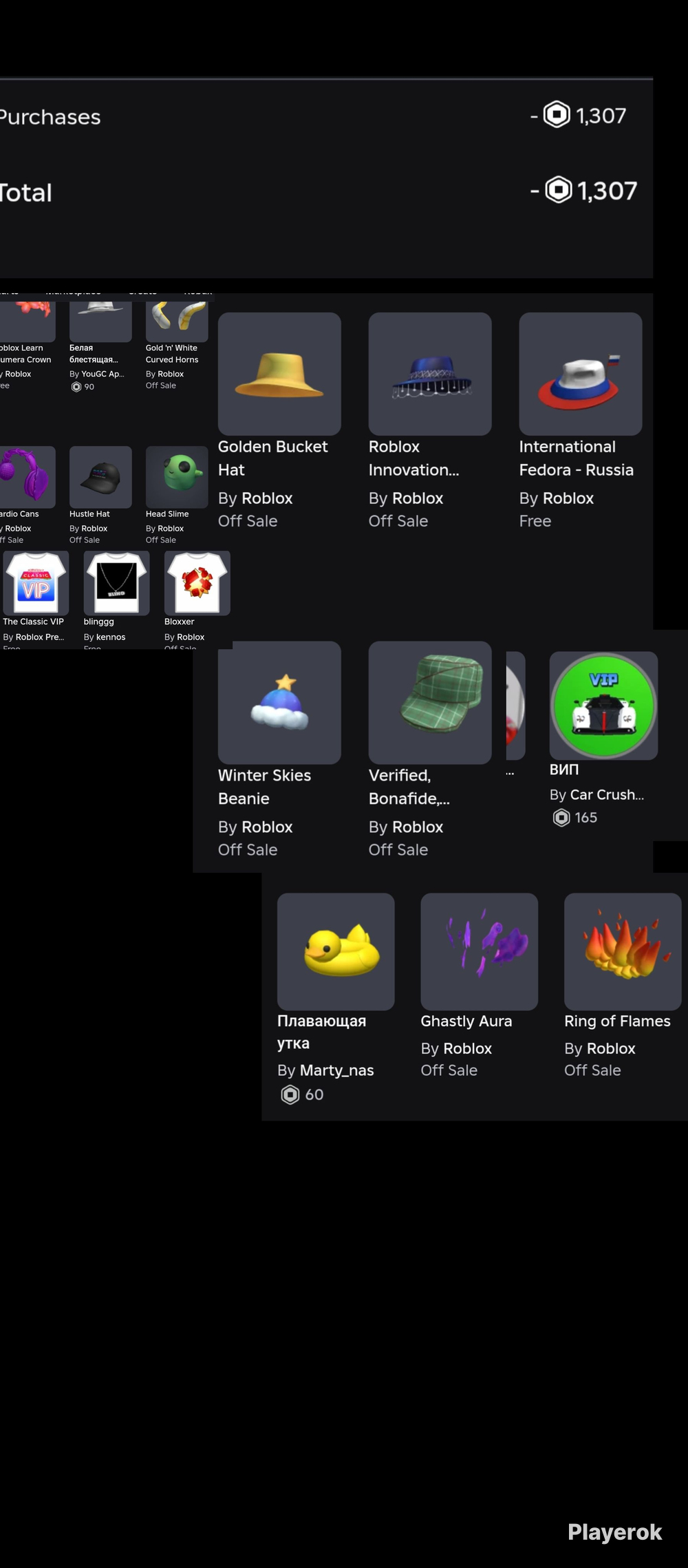
Task: Click the ВИП game pass title
Action: tap(564, 770)
